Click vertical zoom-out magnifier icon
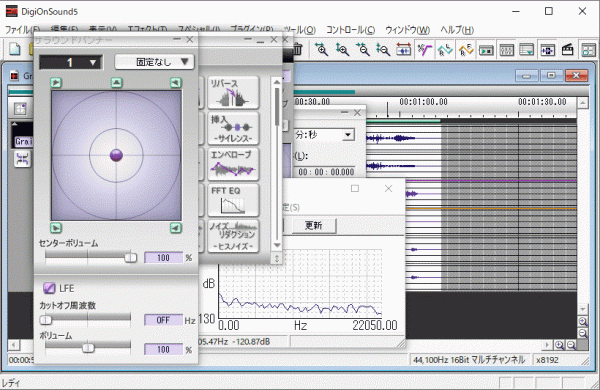The image size is (600, 390). point(383,50)
